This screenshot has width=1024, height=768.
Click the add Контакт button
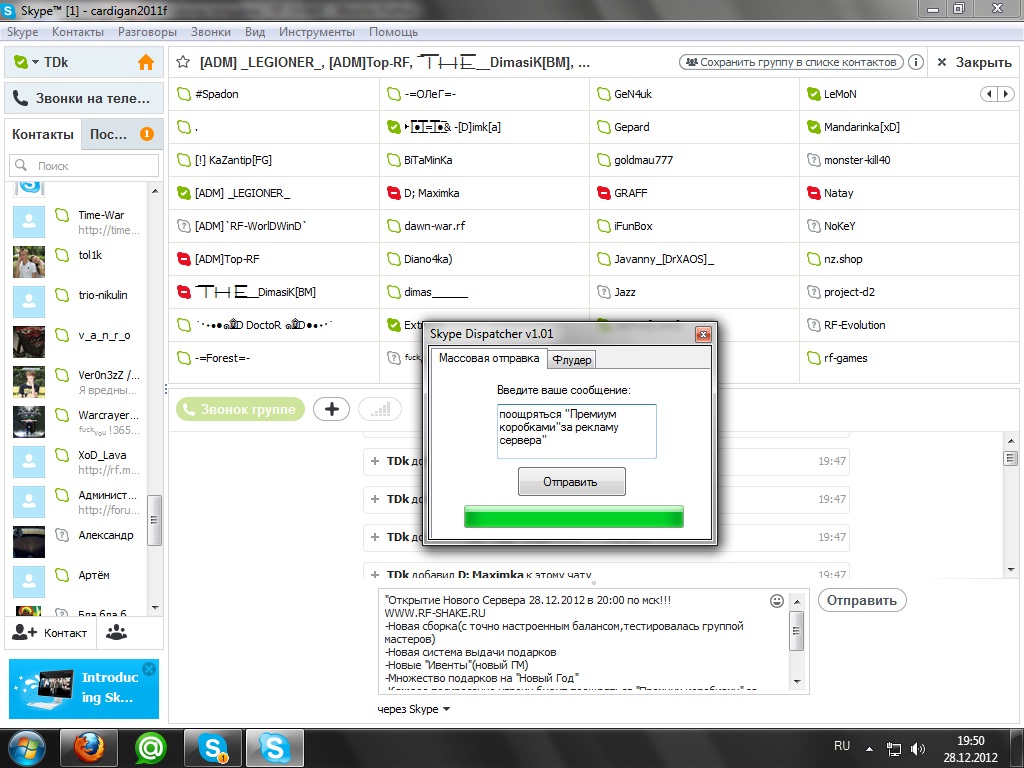50,633
